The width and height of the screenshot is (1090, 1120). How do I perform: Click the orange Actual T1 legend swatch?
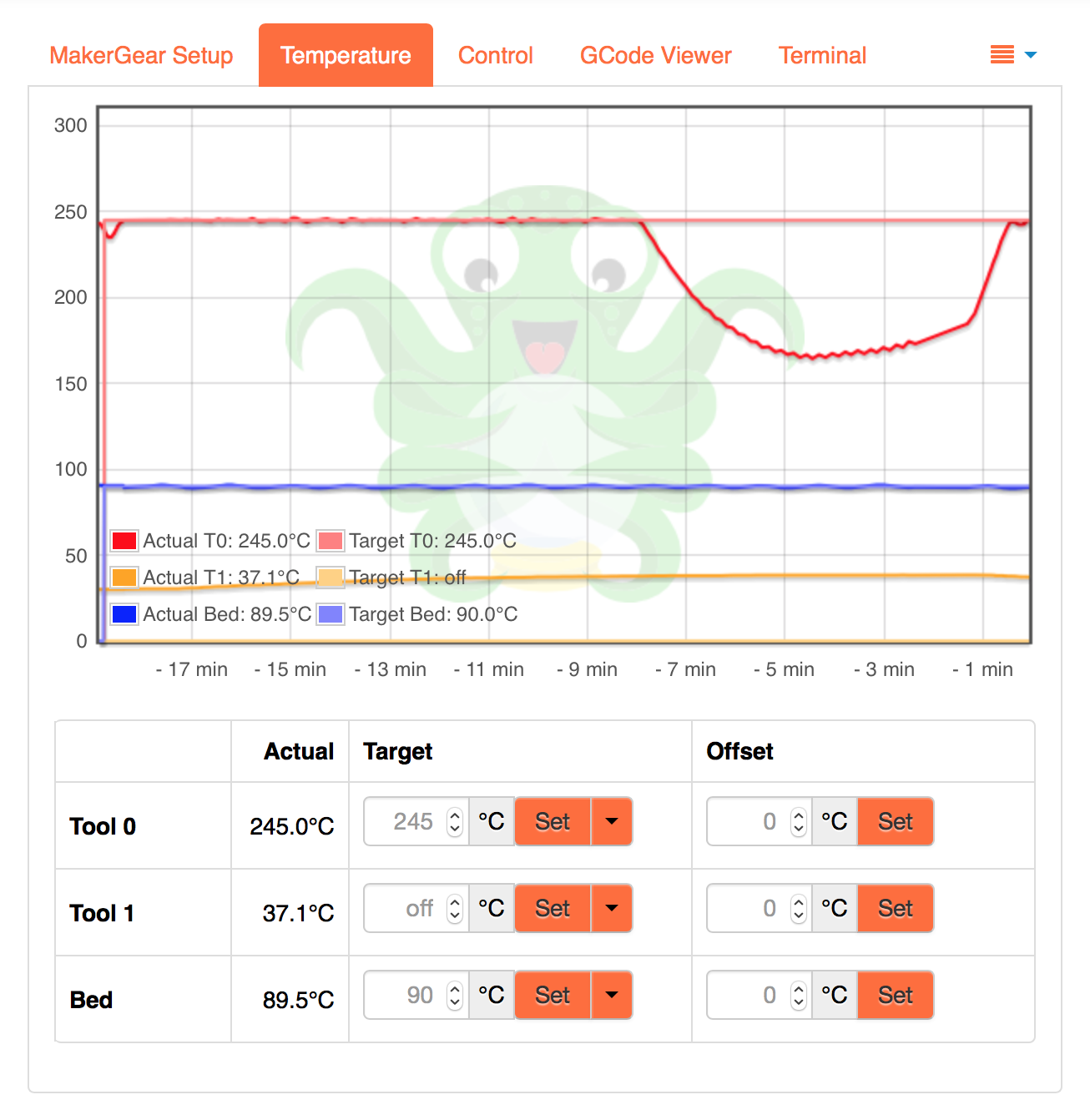tap(124, 578)
